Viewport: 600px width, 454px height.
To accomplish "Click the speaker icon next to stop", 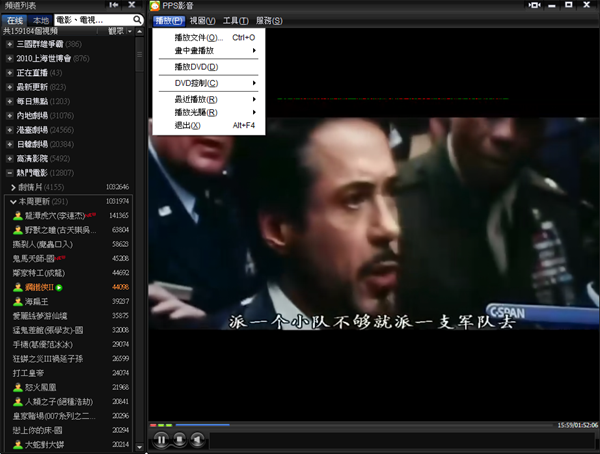I will [x=197, y=439].
